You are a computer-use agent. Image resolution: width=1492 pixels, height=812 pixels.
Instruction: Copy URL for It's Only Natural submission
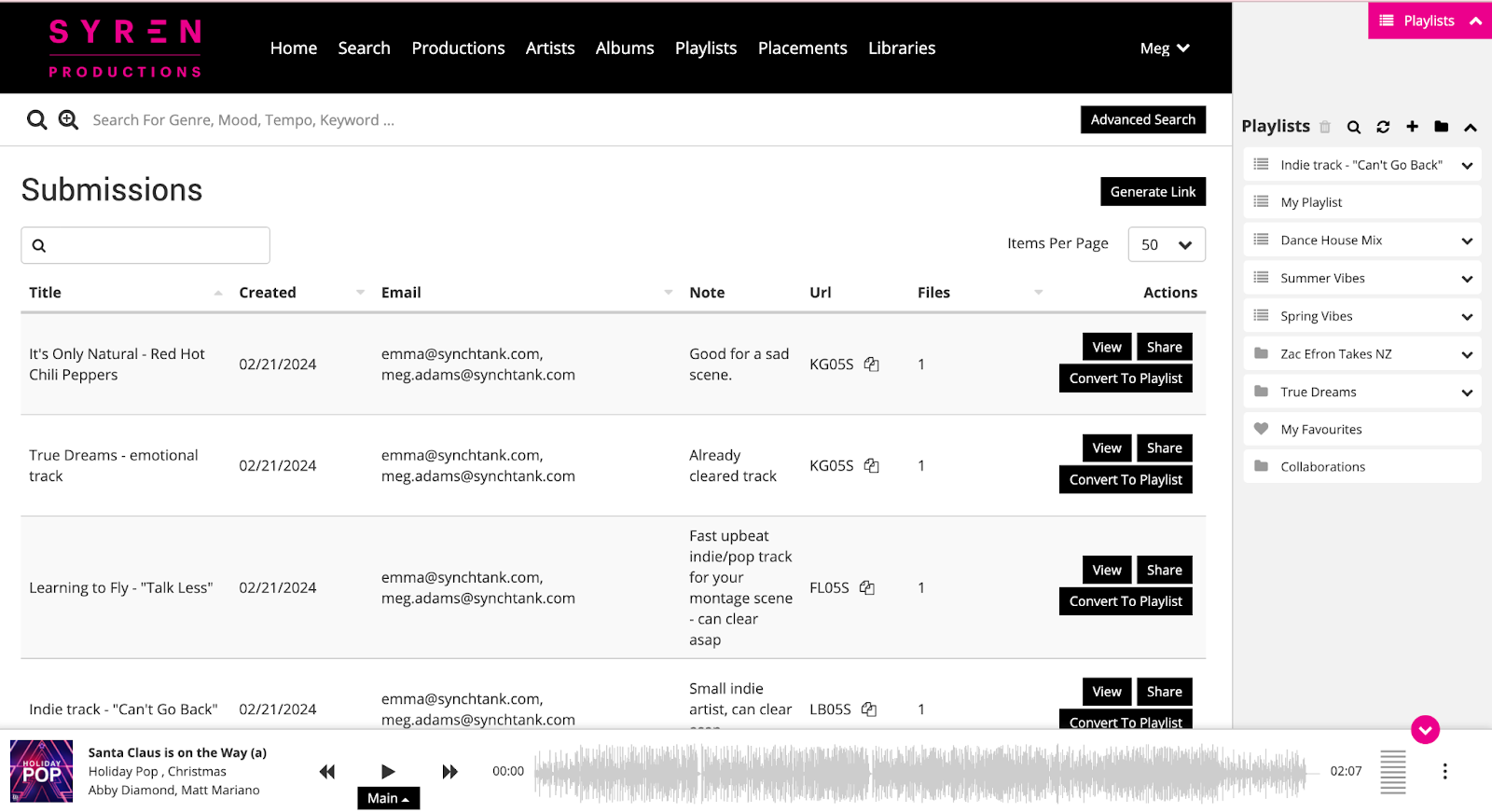pyautogui.click(x=871, y=365)
